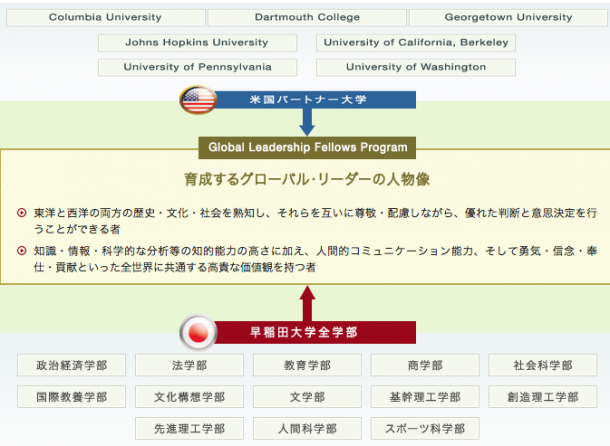The height and width of the screenshot is (446, 610).
Task: Select the Georgetown University box
Action: pos(508,18)
